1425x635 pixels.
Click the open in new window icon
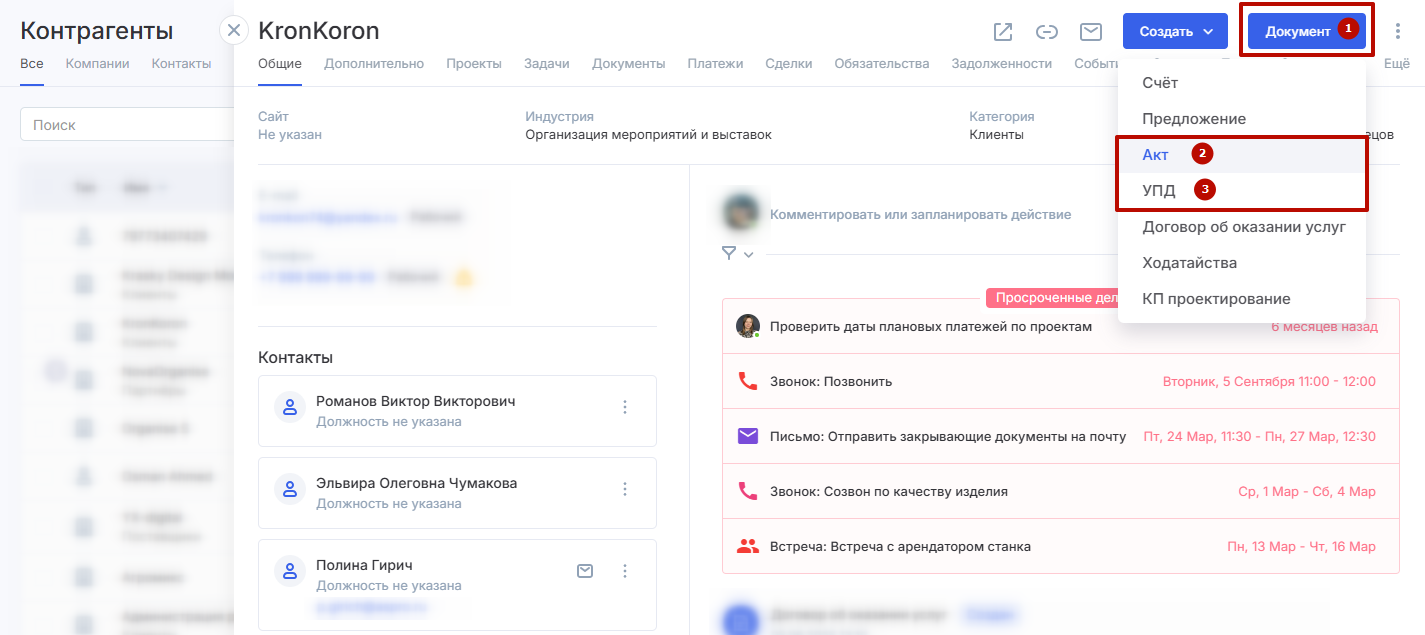[x=1003, y=32]
